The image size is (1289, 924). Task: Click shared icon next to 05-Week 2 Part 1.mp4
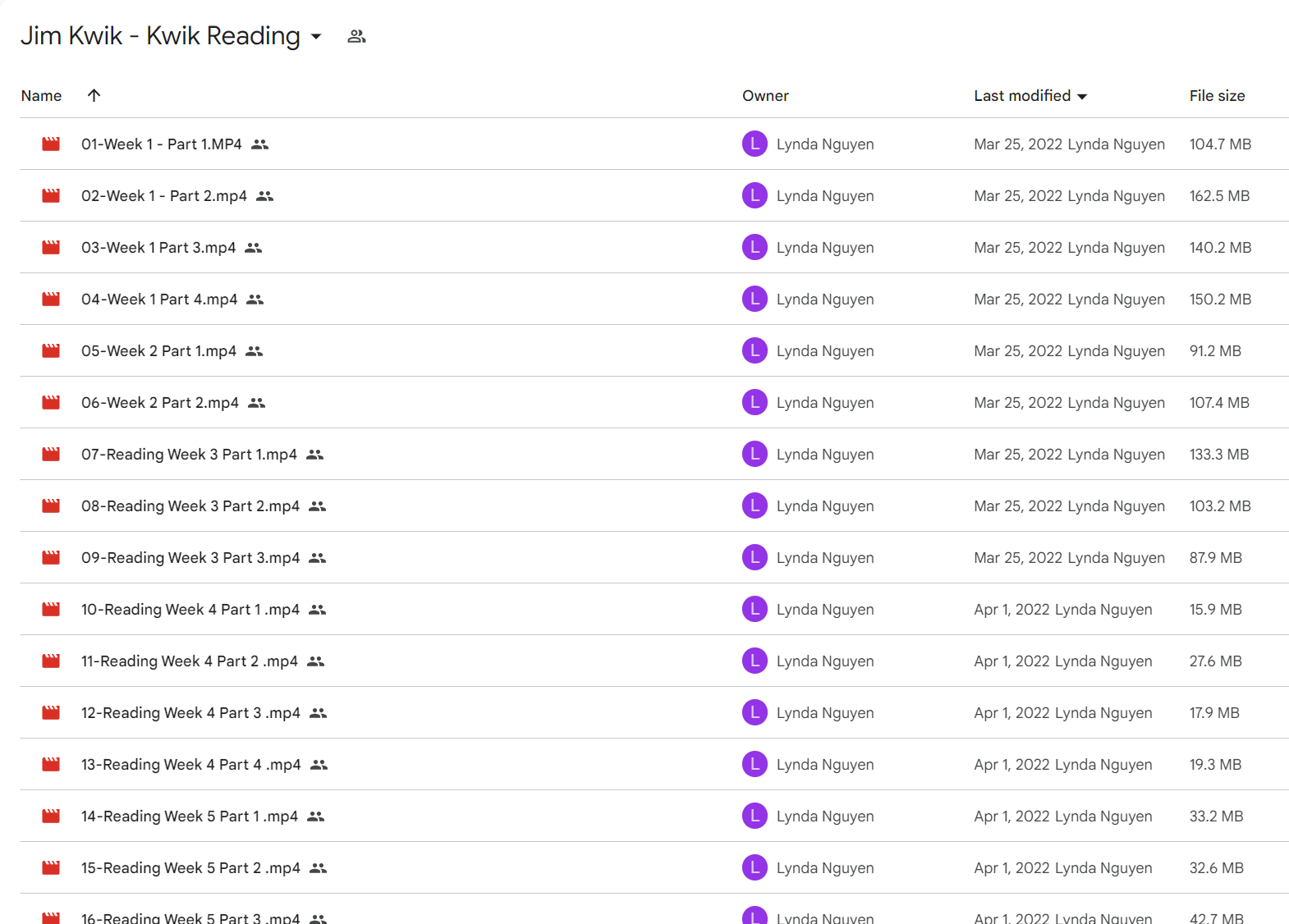pos(255,351)
